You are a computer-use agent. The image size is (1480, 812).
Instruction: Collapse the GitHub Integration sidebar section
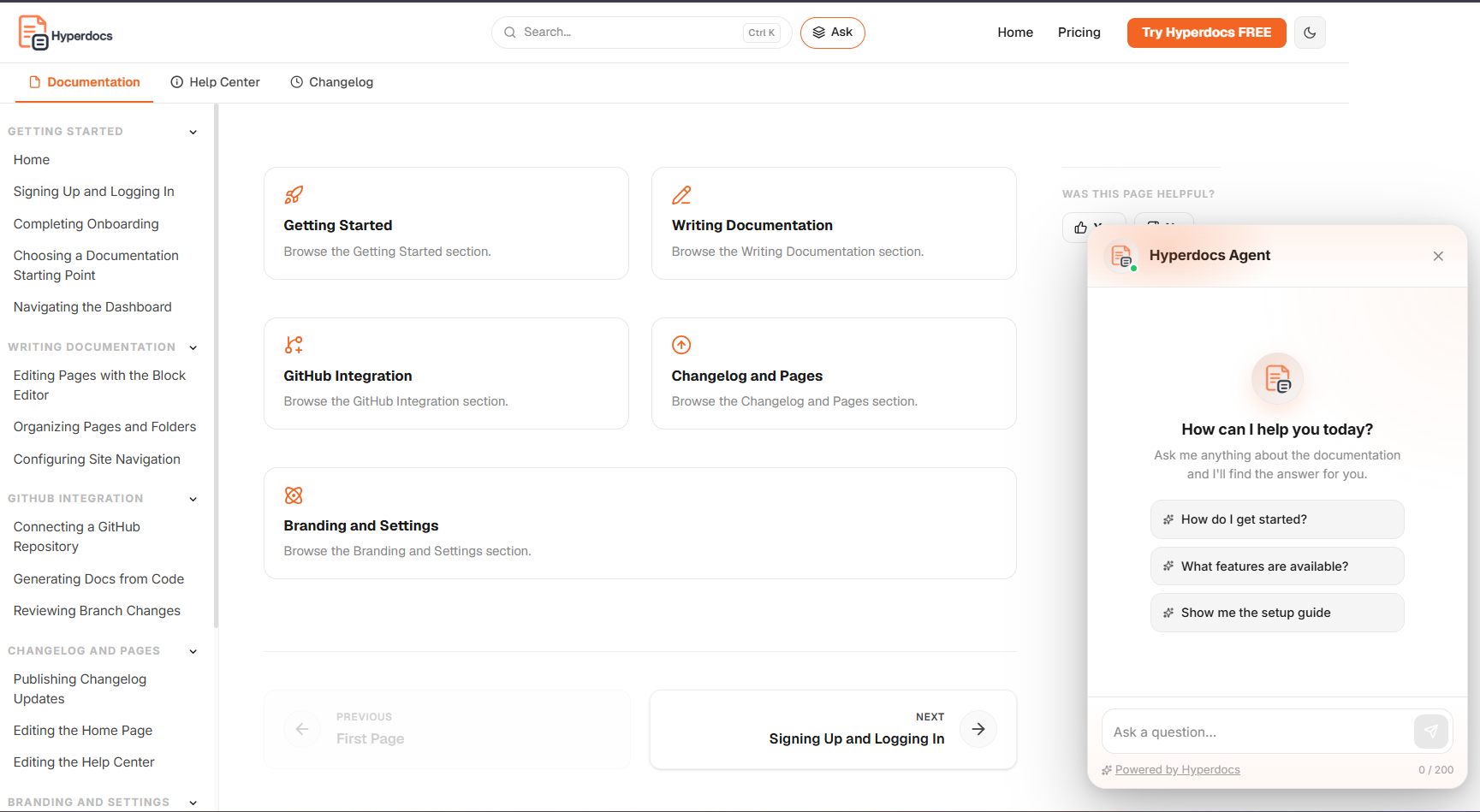click(193, 499)
